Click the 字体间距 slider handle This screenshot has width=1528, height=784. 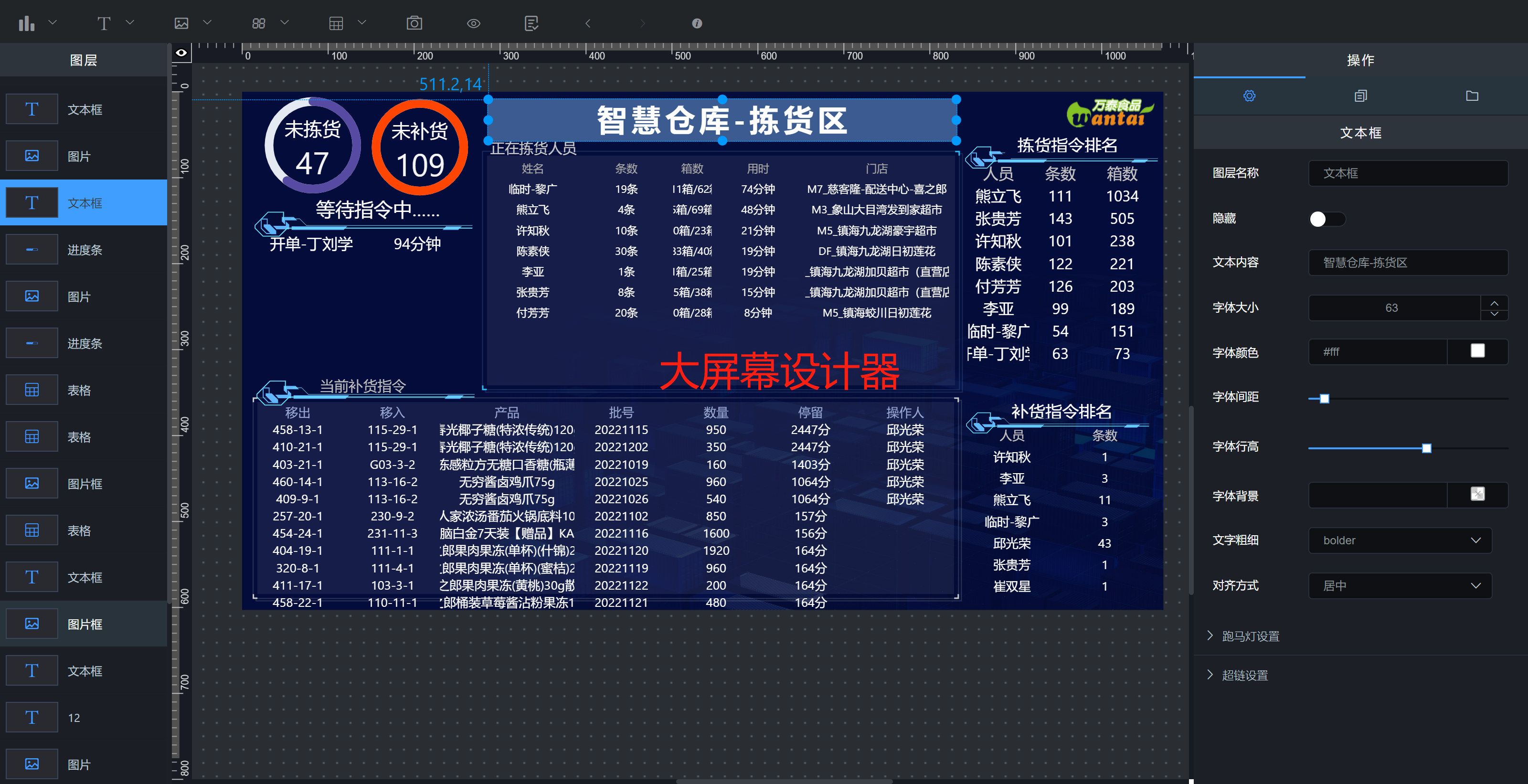click(1325, 399)
